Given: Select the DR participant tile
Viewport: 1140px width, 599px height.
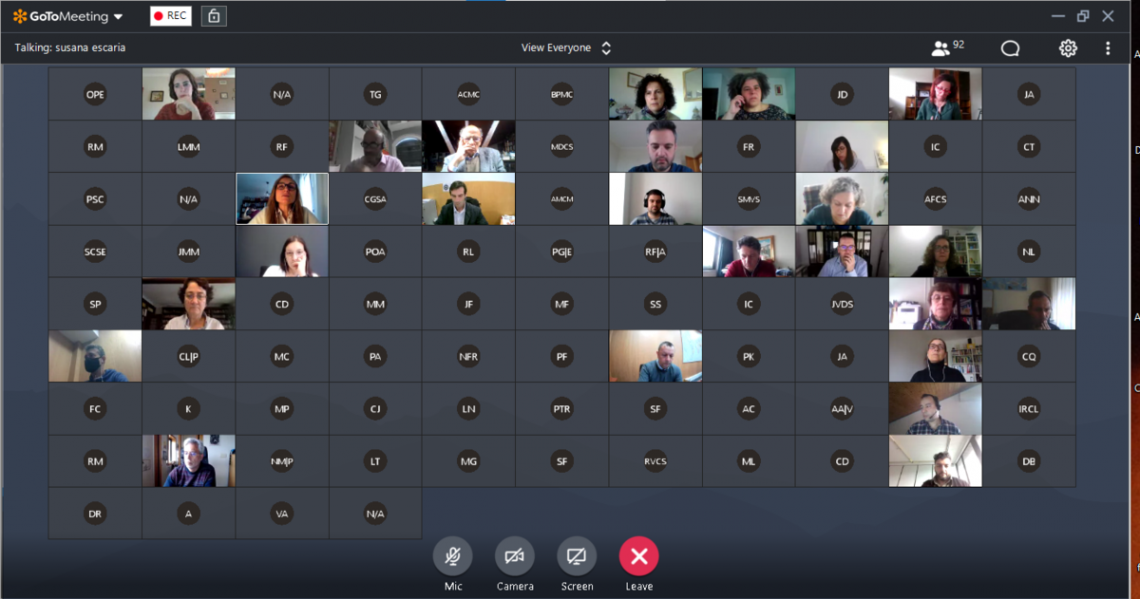Looking at the screenshot, I should [x=95, y=514].
